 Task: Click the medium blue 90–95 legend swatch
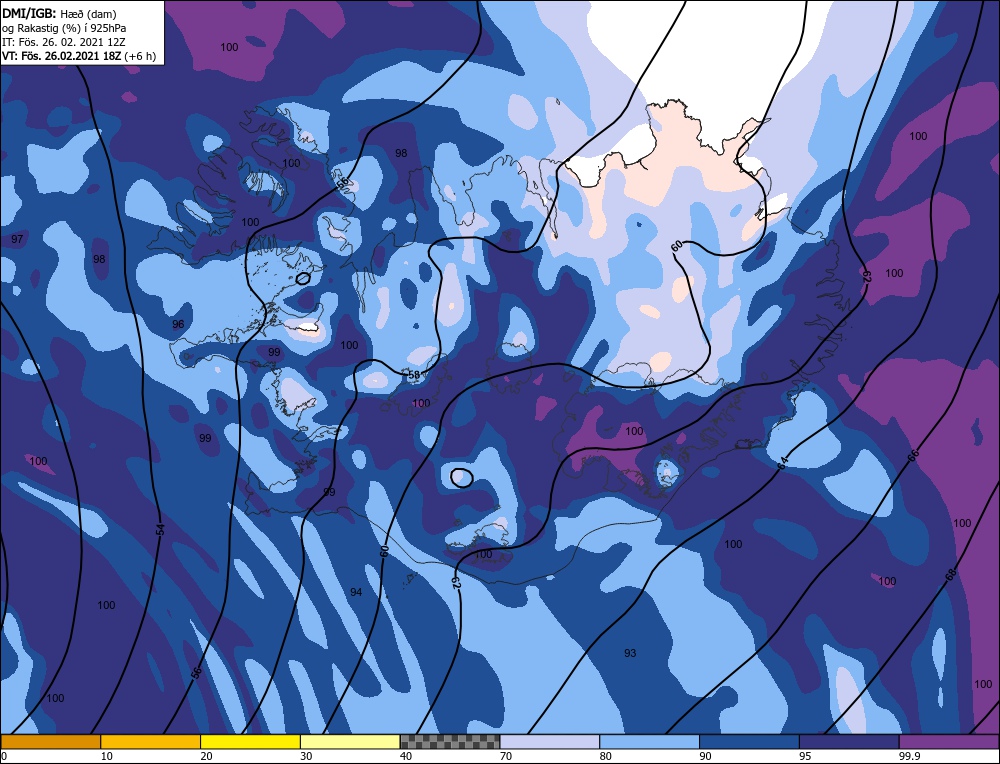tap(749, 742)
